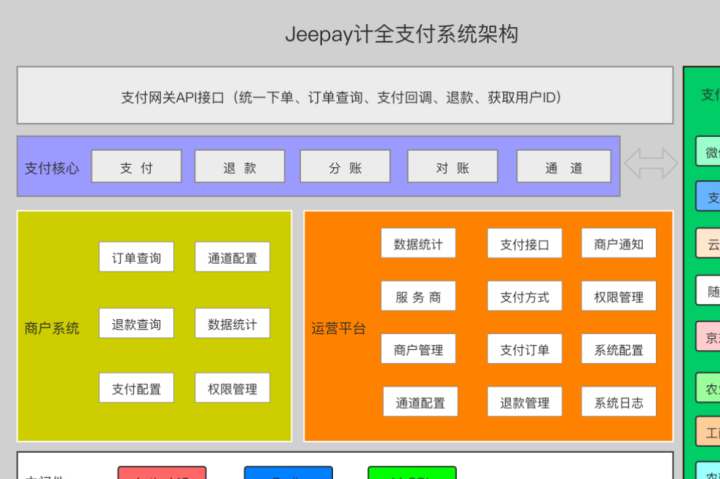This screenshot has height=479, width=720.
Task: Select the 订单查询 box
Action: click(x=136, y=257)
